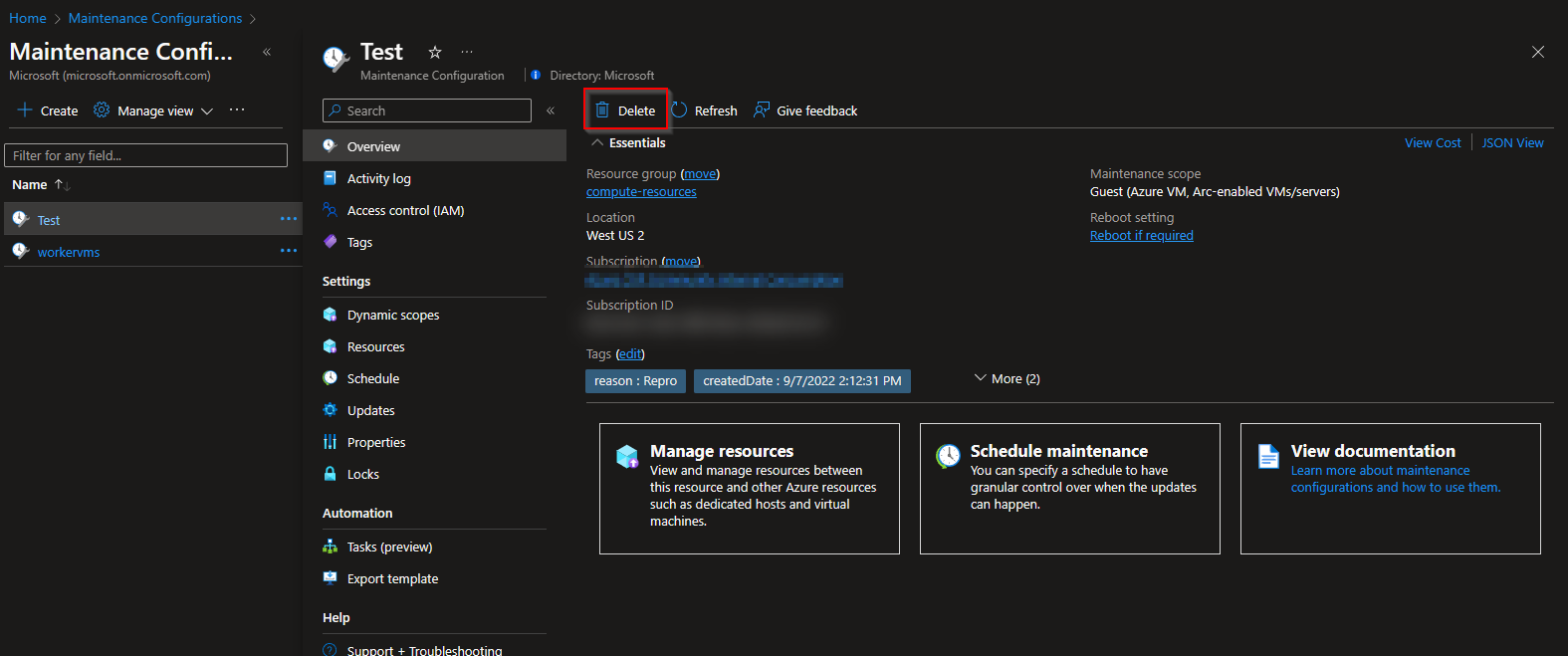The width and height of the screenshot is (1568, 656).
Task: Open compute-resources resource group link
Action: pyautogui.click(x=641, y=191)
